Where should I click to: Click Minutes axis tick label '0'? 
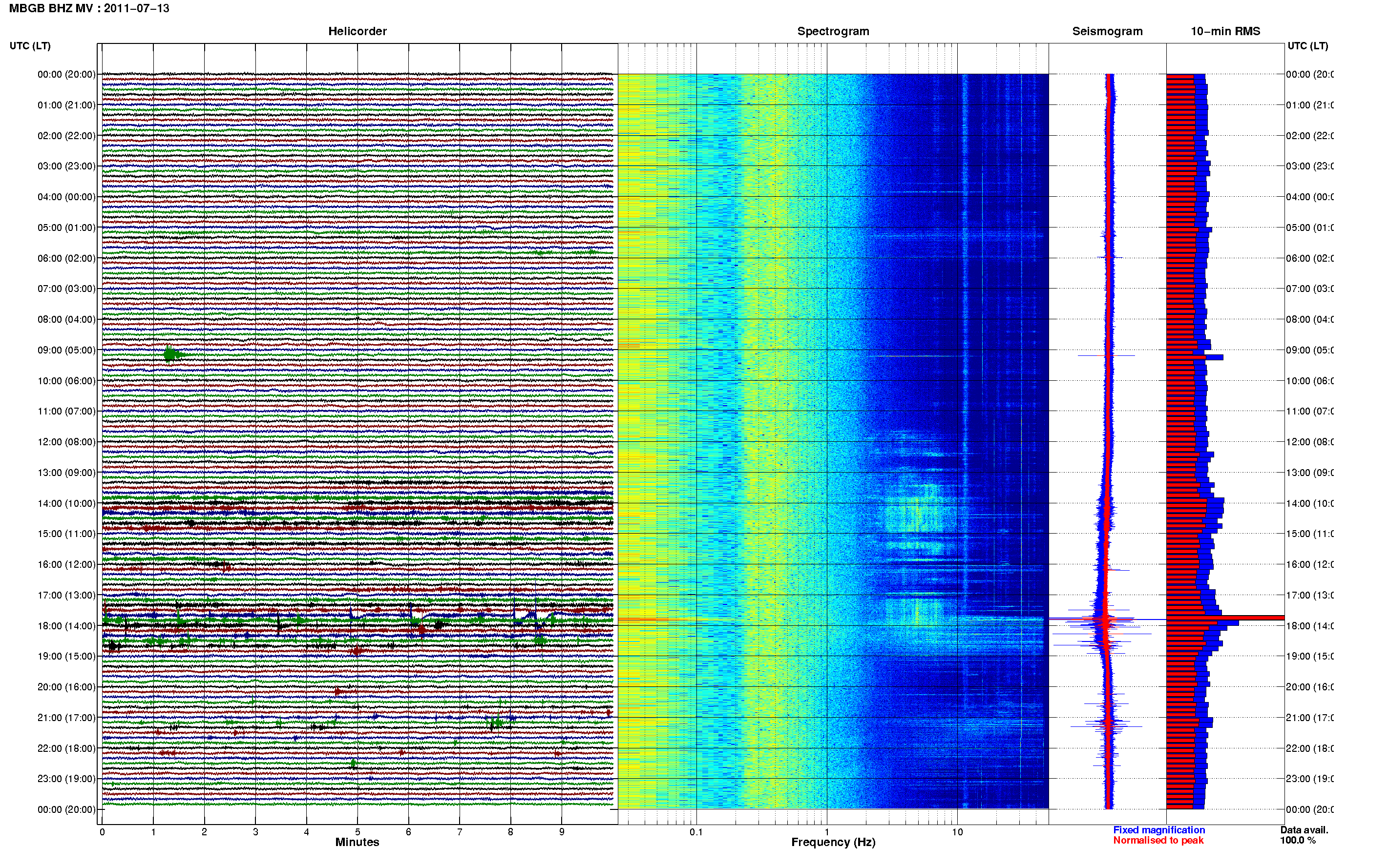click(102, 832)
